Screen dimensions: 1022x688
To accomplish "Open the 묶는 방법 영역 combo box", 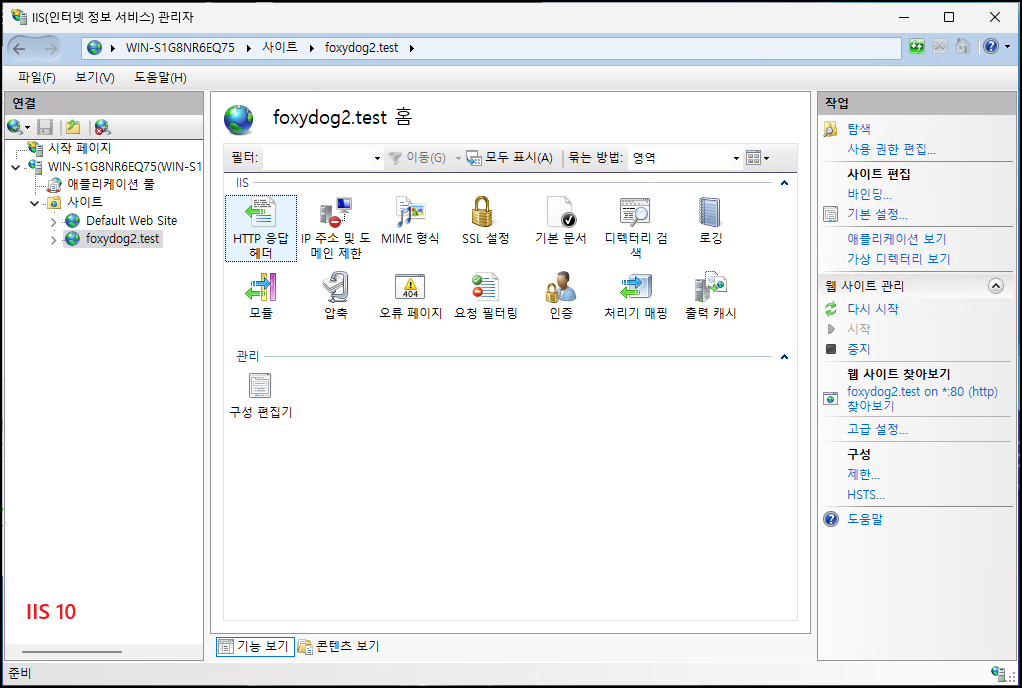I will point(685,158).
